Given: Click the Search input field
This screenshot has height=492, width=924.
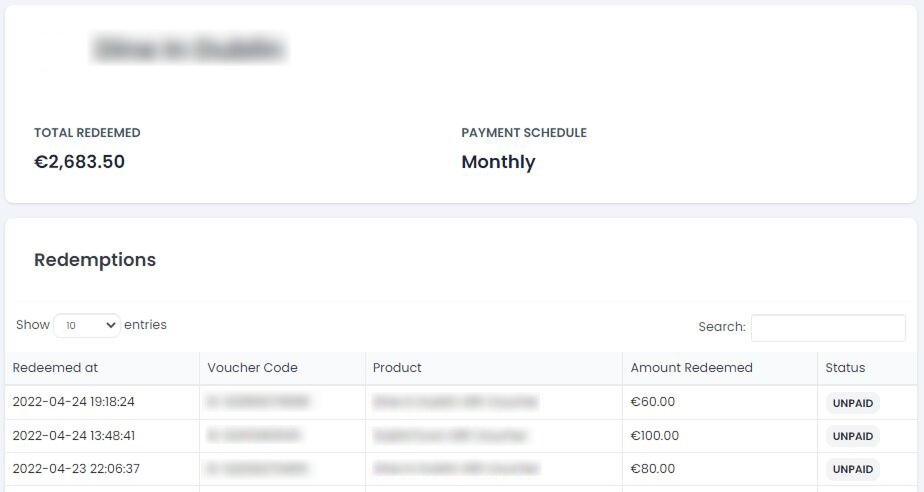Looking at the screenshot, I should pos(828,327).
